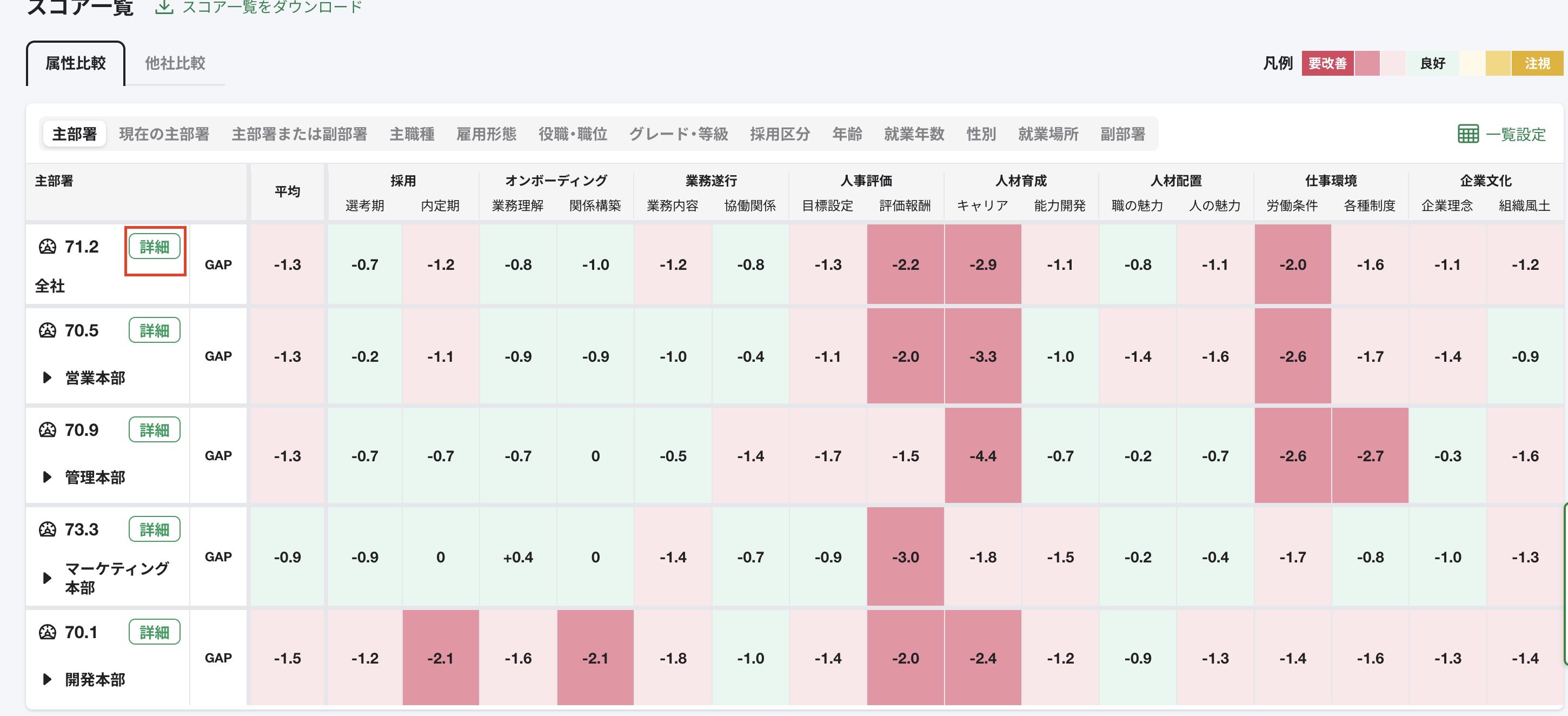The image size is (1568, 716).
Task: Click the gauge icon beside 営業本部 score 70.5
Action: (49, 329)
